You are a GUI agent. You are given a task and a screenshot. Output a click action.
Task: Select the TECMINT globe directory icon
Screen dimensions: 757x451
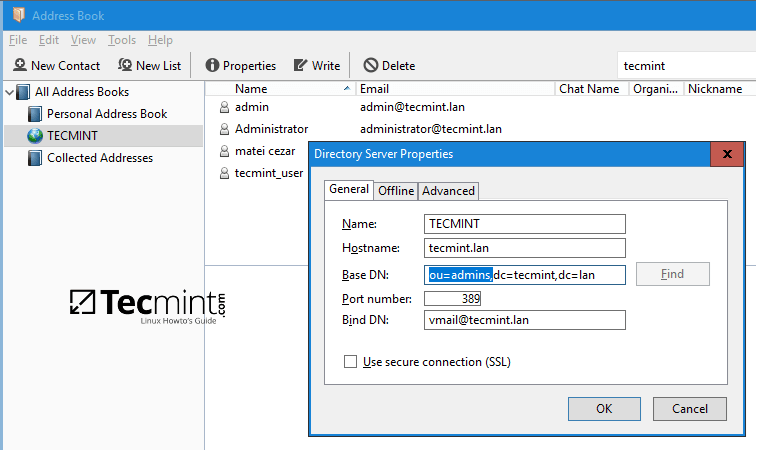[36, 136]
